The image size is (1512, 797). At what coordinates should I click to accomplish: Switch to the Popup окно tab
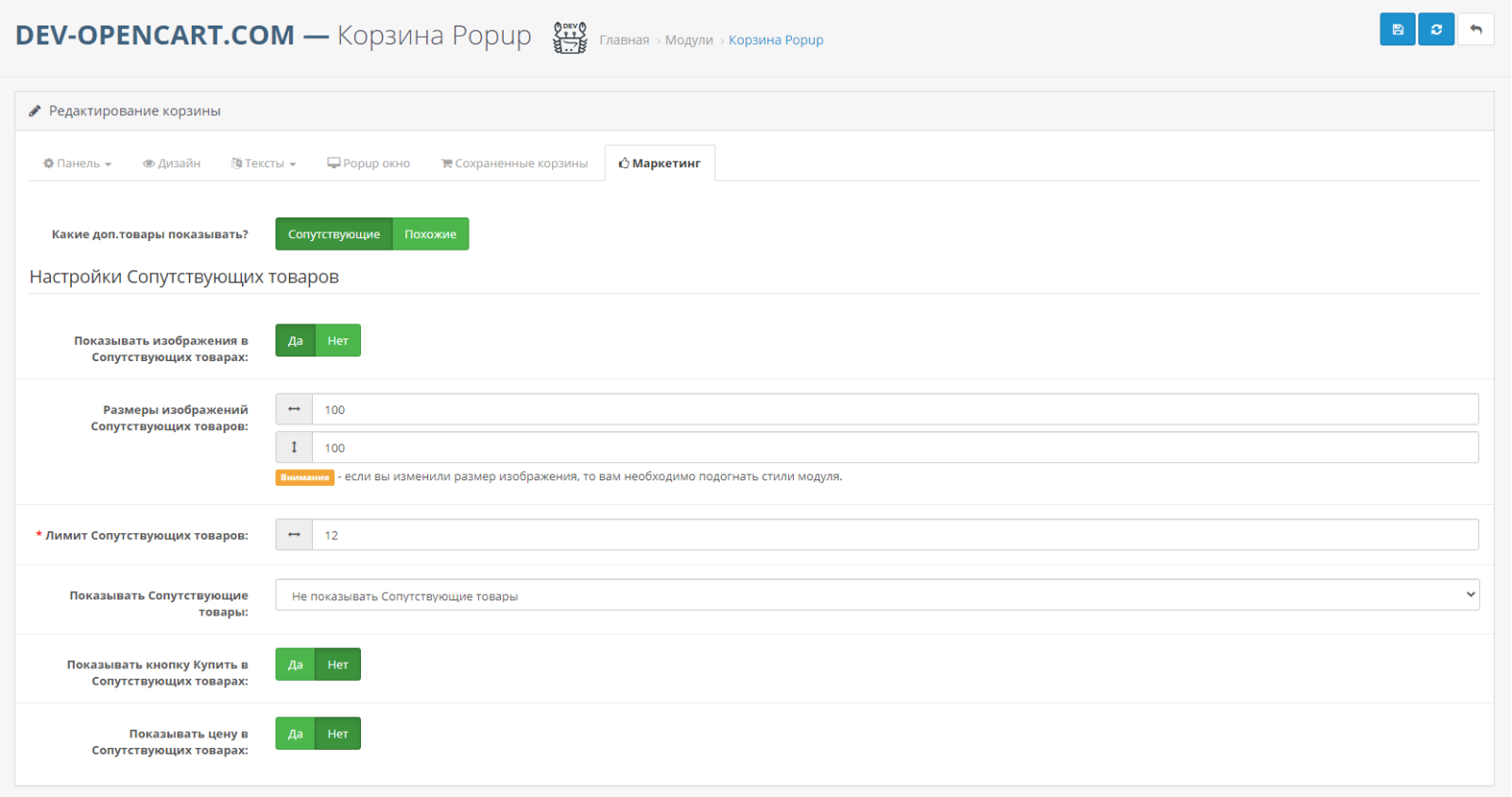click(x=369, y=164)
